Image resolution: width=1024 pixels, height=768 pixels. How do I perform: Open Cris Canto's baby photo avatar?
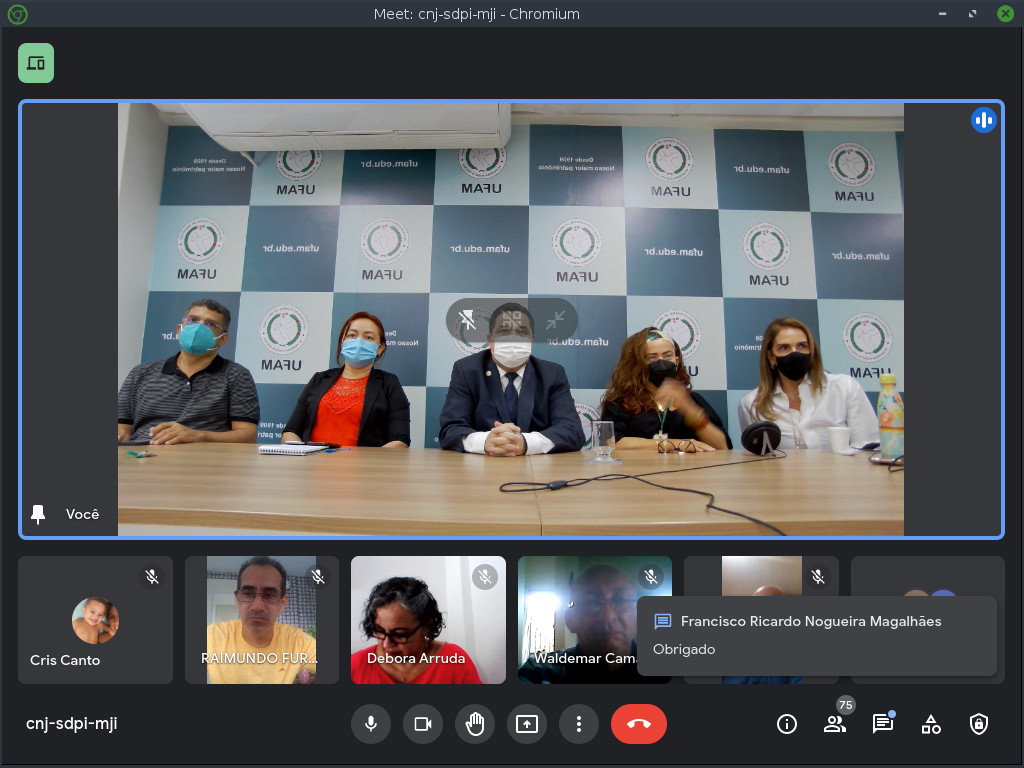coord(95,620)
